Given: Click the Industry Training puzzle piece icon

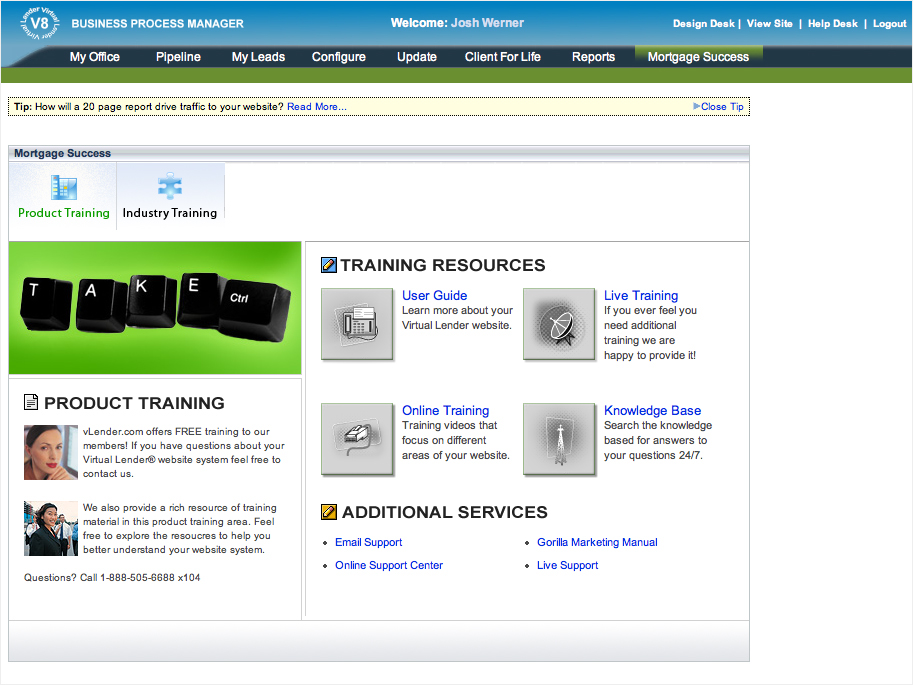Looking at the screenshot, I should tap(170, 186).
